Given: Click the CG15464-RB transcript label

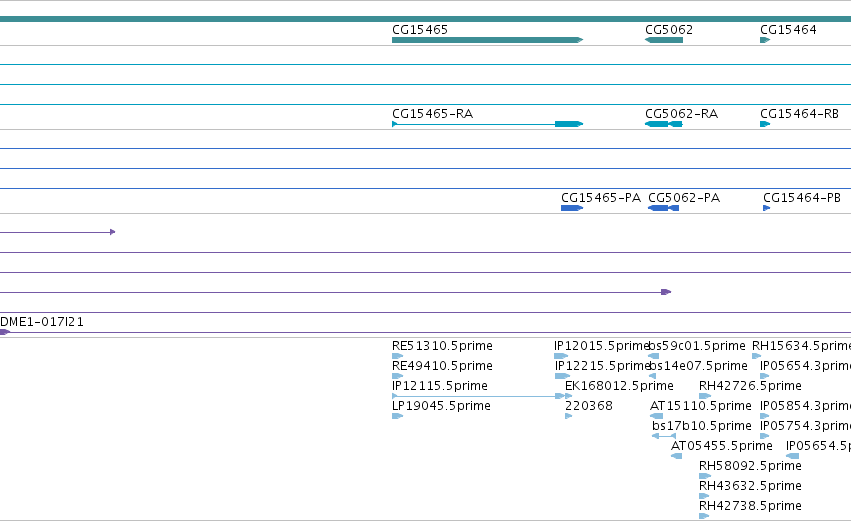Looking at the screenshot, I should (x=799, y=113).
